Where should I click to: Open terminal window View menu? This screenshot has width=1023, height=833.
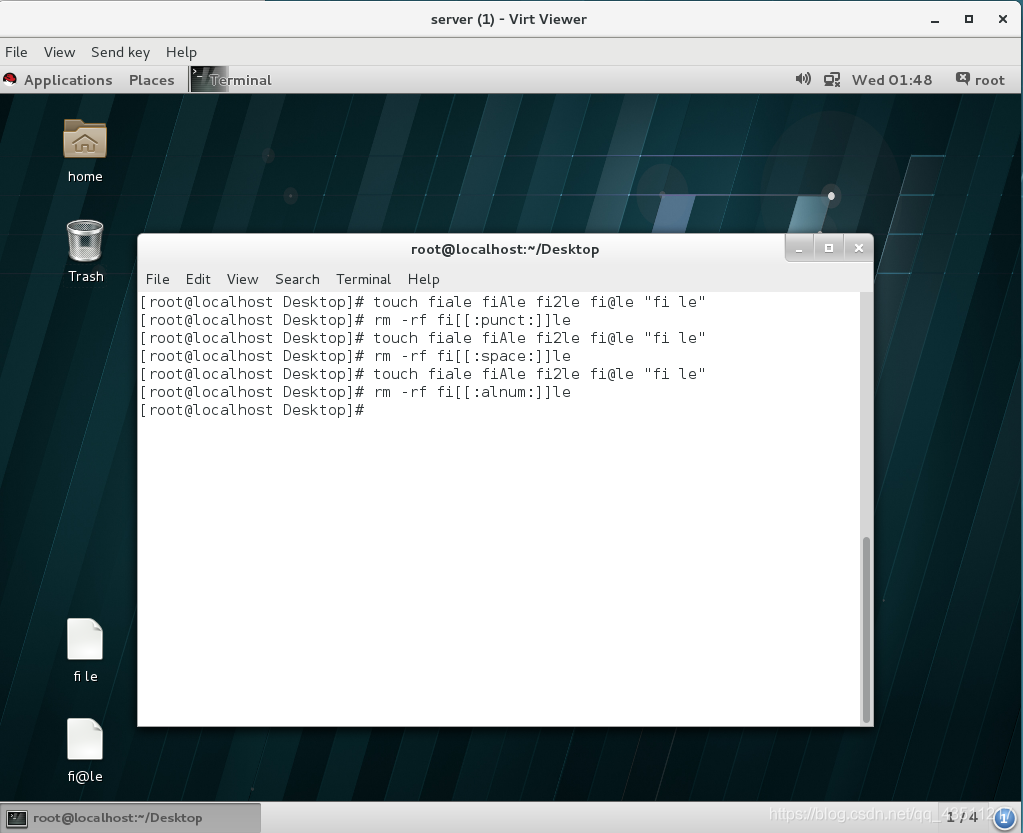tap(242, 279)
